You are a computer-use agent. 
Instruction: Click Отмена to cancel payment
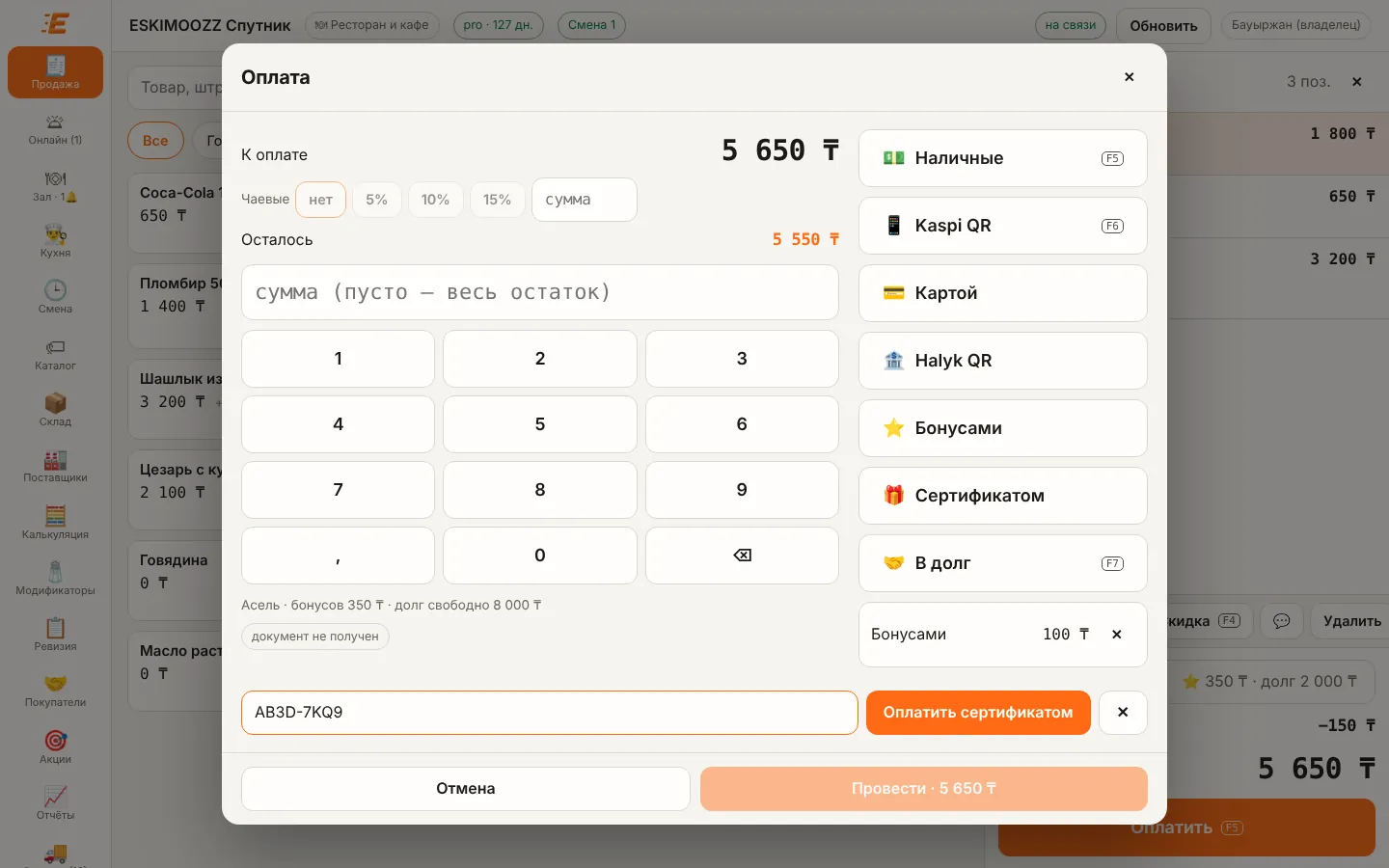pyautogui.click(x=465, y=789)
